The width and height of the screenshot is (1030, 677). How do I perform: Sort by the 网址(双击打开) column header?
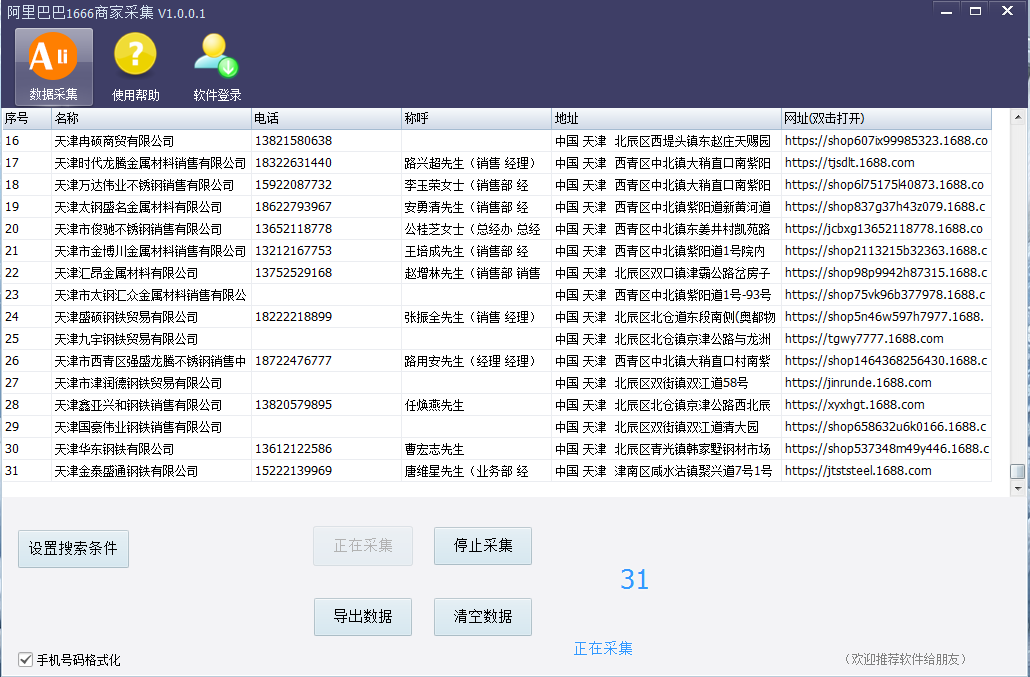click(886, 118)
